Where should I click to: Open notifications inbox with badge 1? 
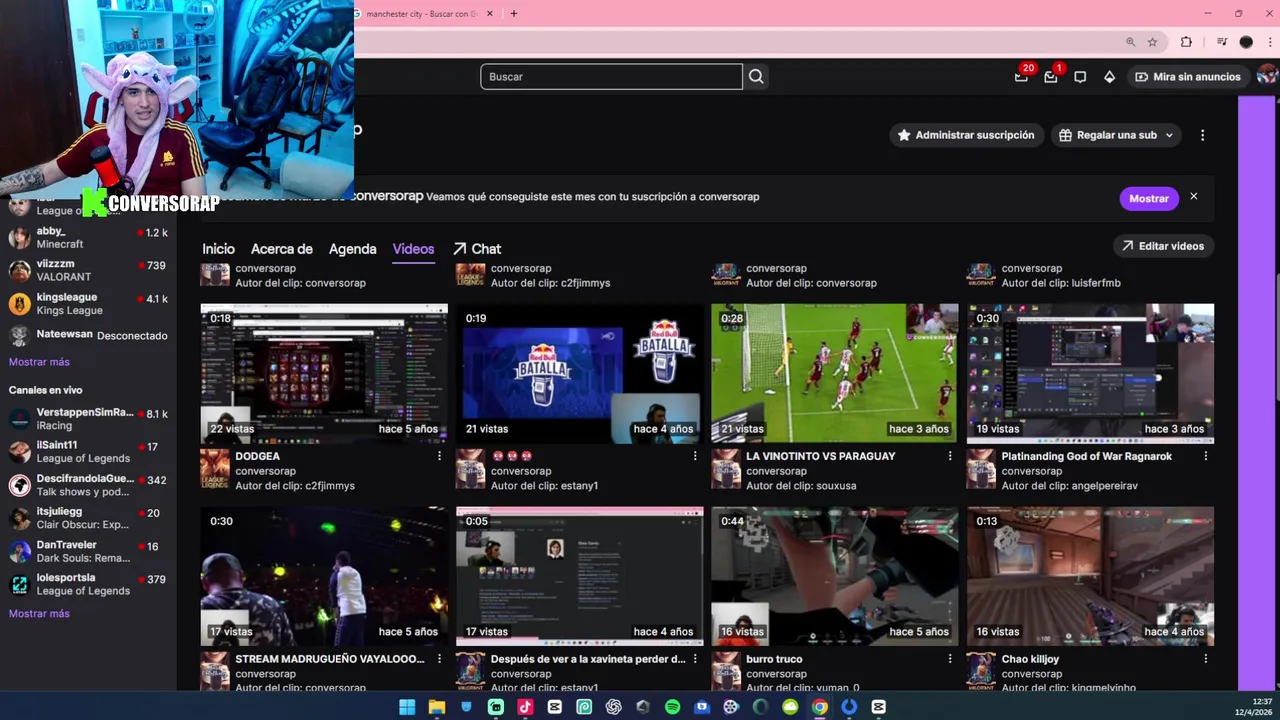1051,76
